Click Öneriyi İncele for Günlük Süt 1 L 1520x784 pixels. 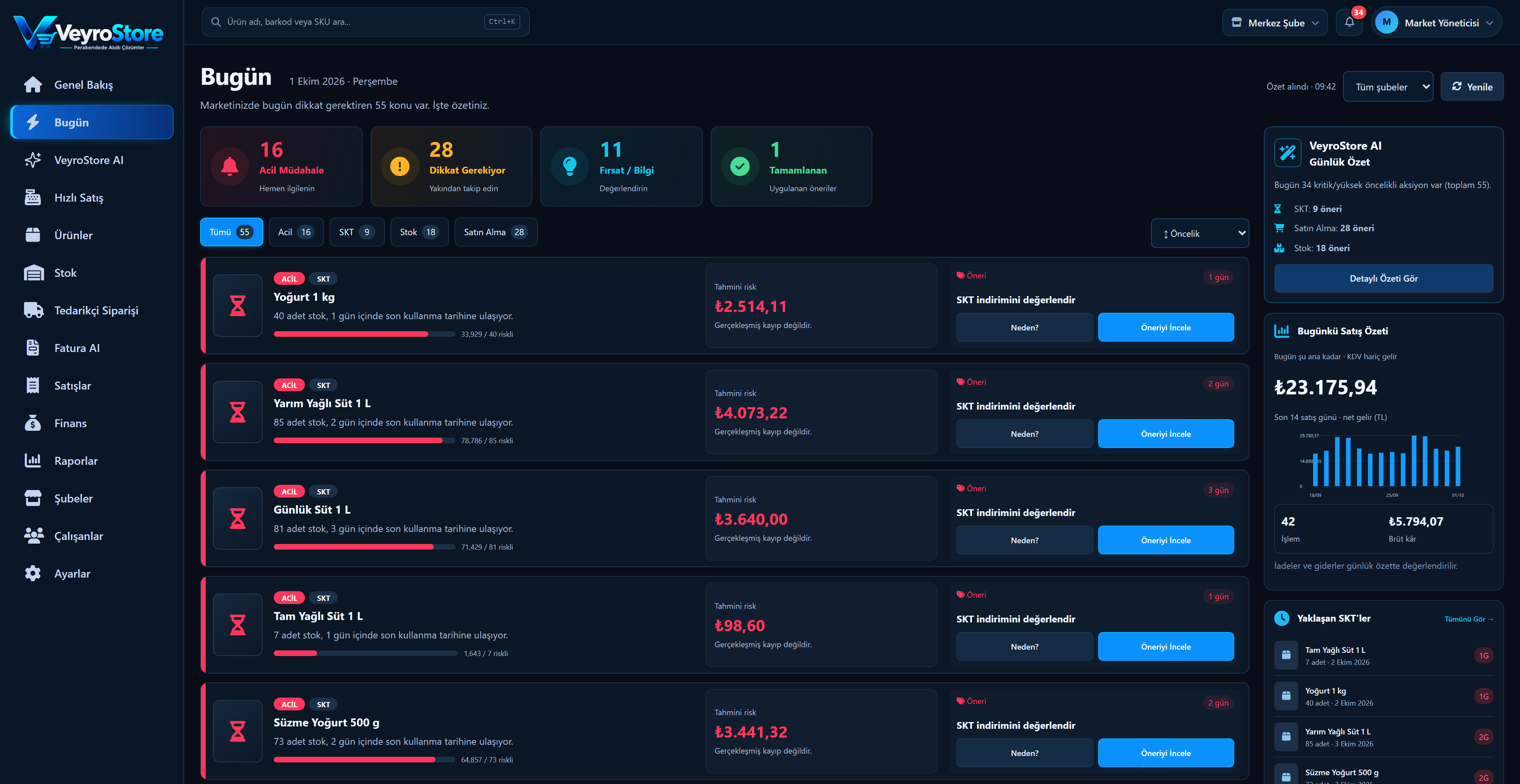1165,540
